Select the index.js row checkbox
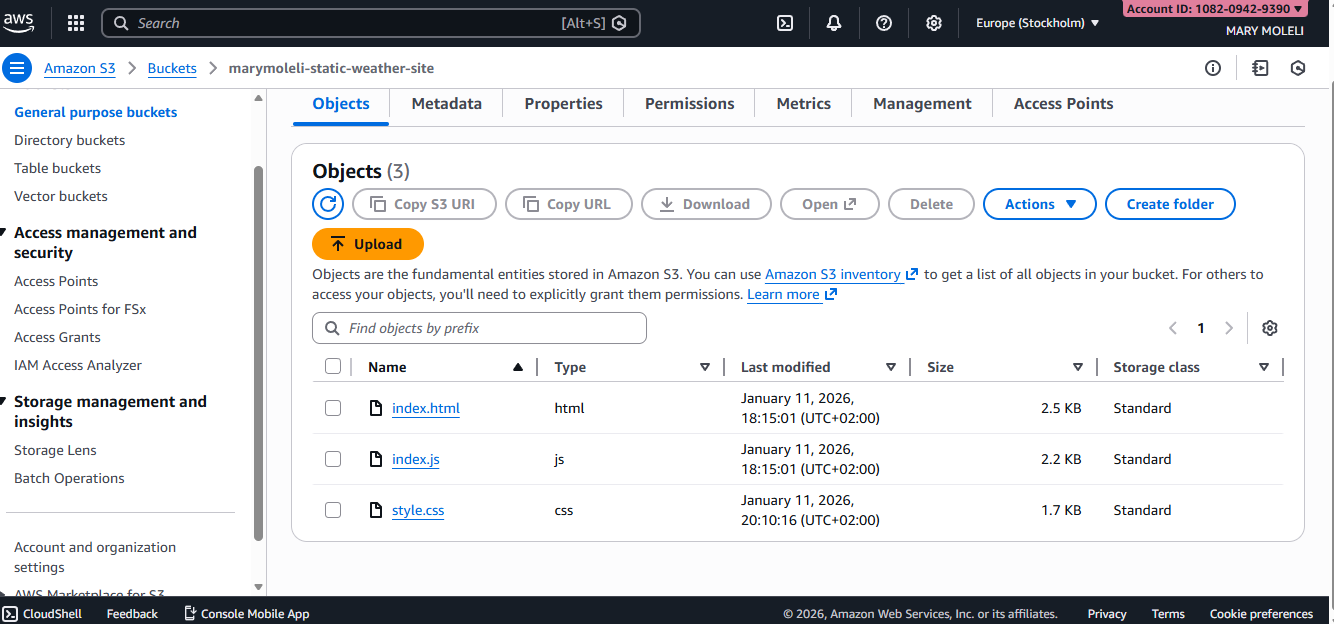 333,459
